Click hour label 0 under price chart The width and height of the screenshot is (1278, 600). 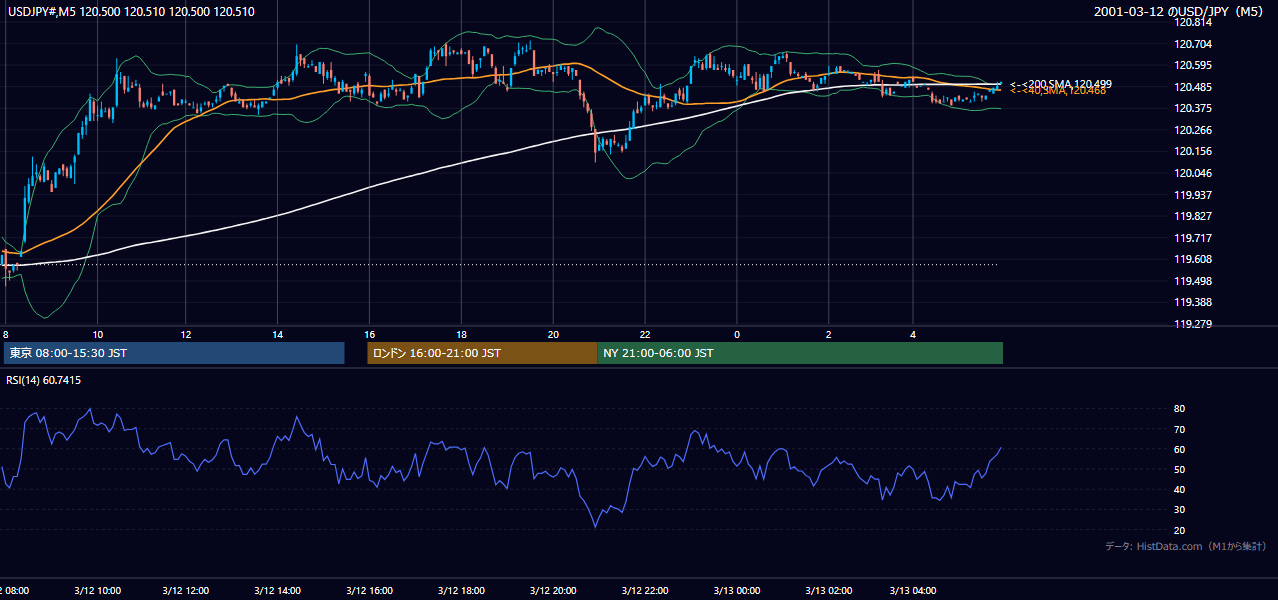pyautogui.click(x=737, y=334)
